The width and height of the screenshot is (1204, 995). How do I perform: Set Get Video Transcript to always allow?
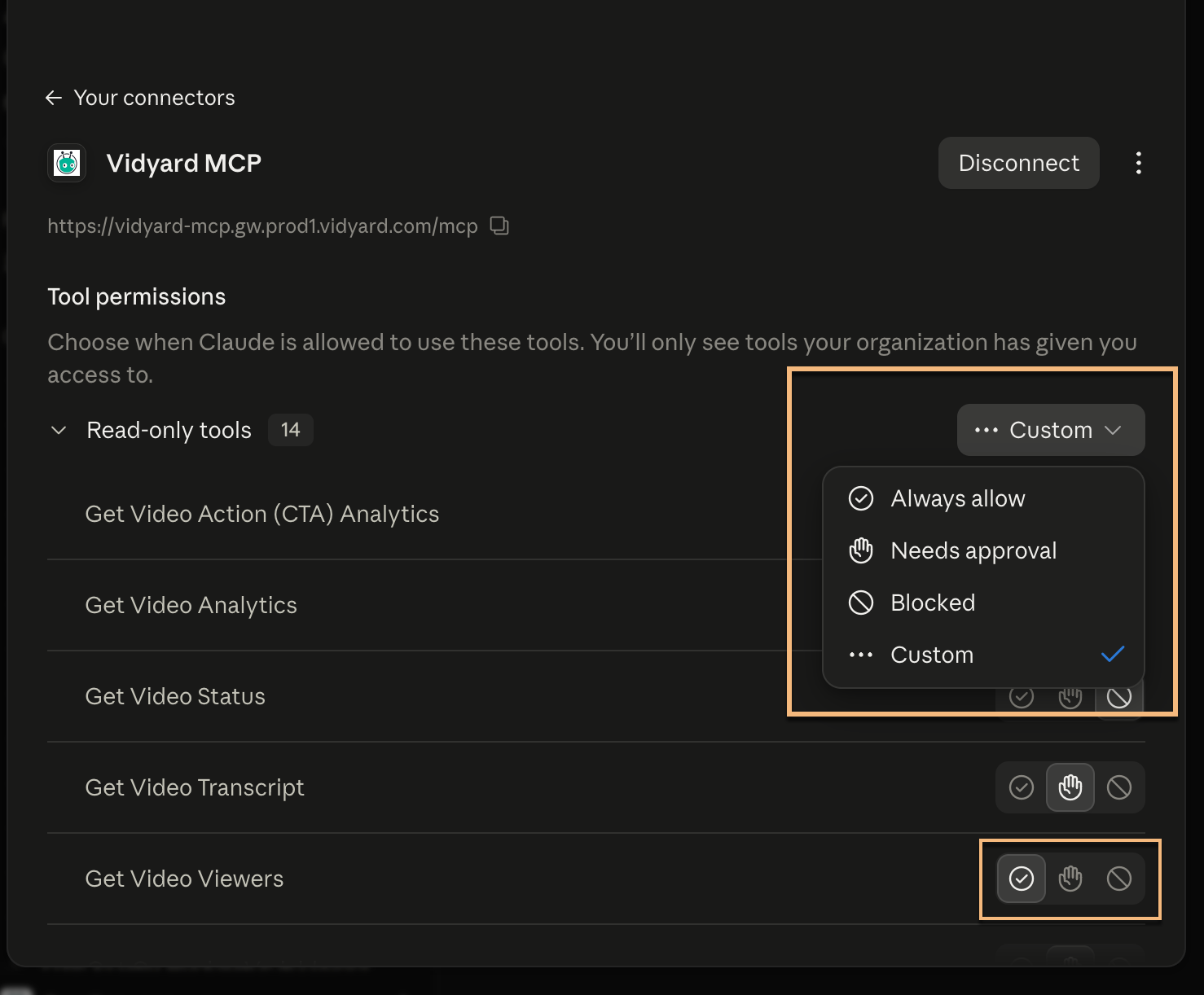click(1022, 787)
